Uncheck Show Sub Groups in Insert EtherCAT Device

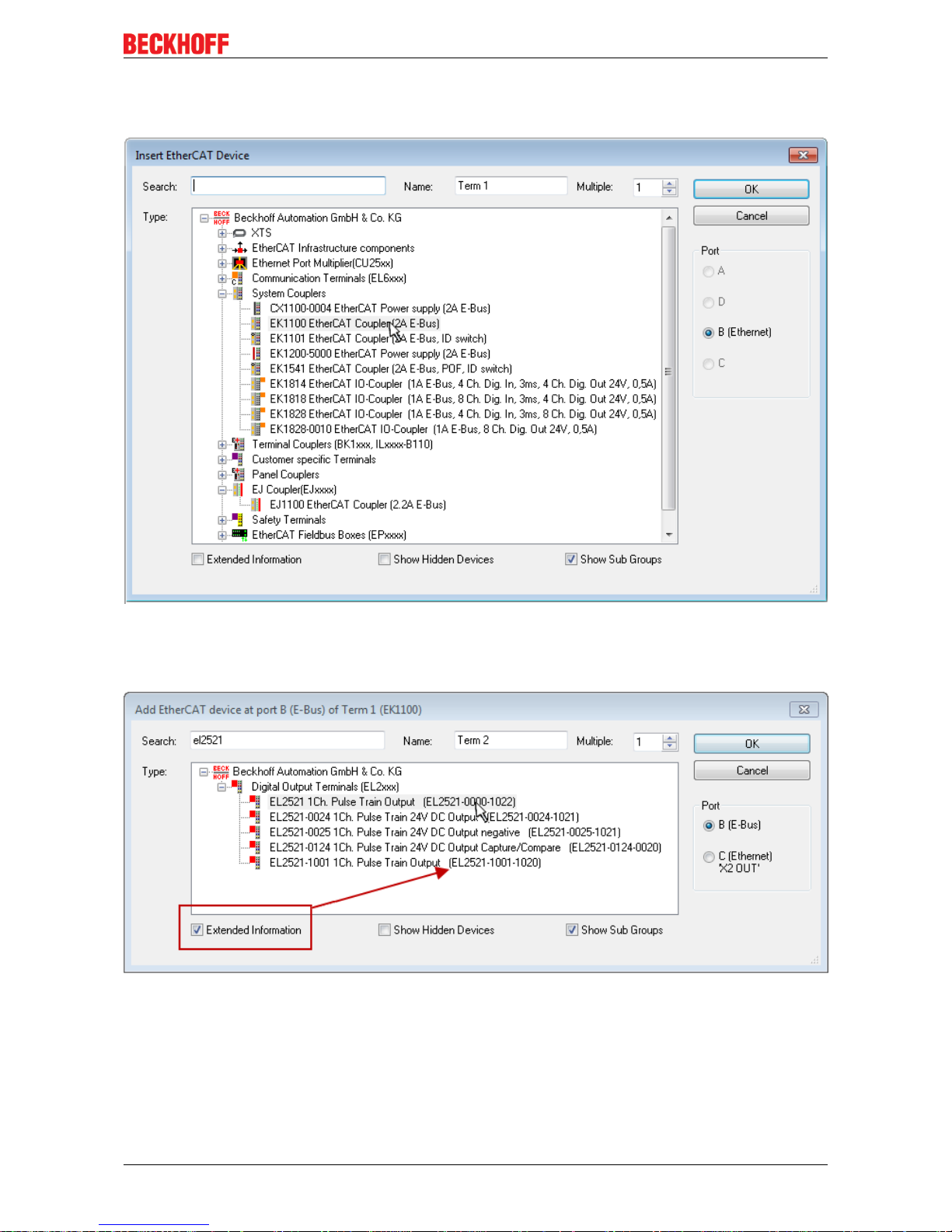point(571,559)
